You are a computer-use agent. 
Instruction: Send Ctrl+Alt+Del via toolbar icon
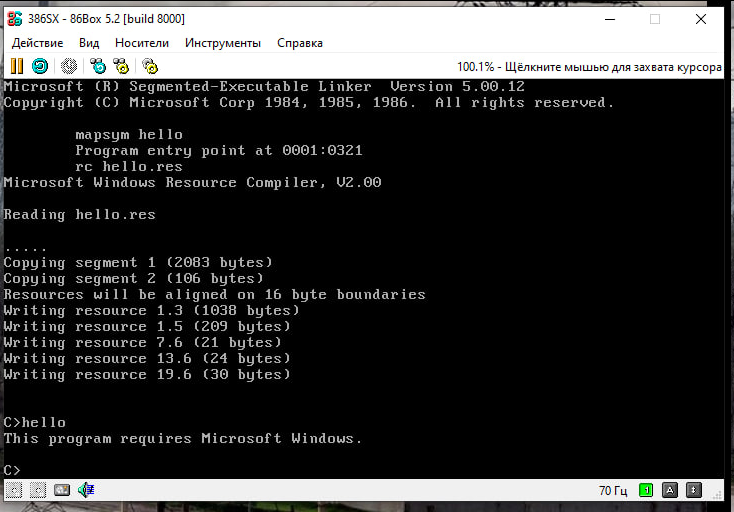(x=97, y=66)
